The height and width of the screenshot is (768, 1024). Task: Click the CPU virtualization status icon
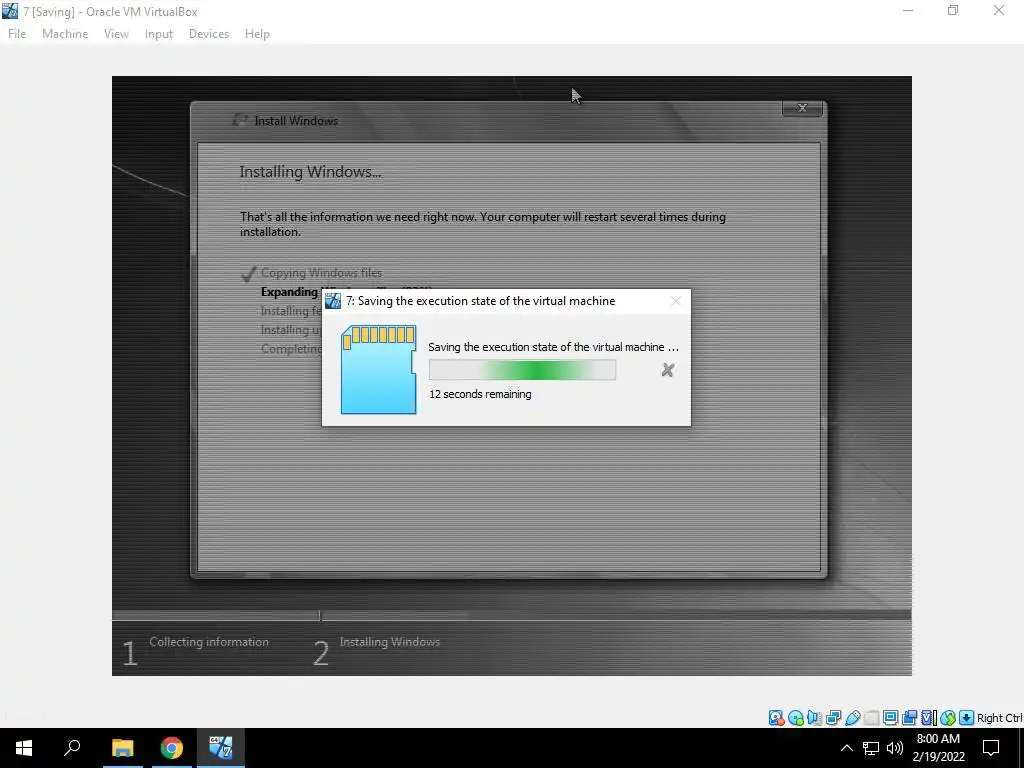point(928,718)
